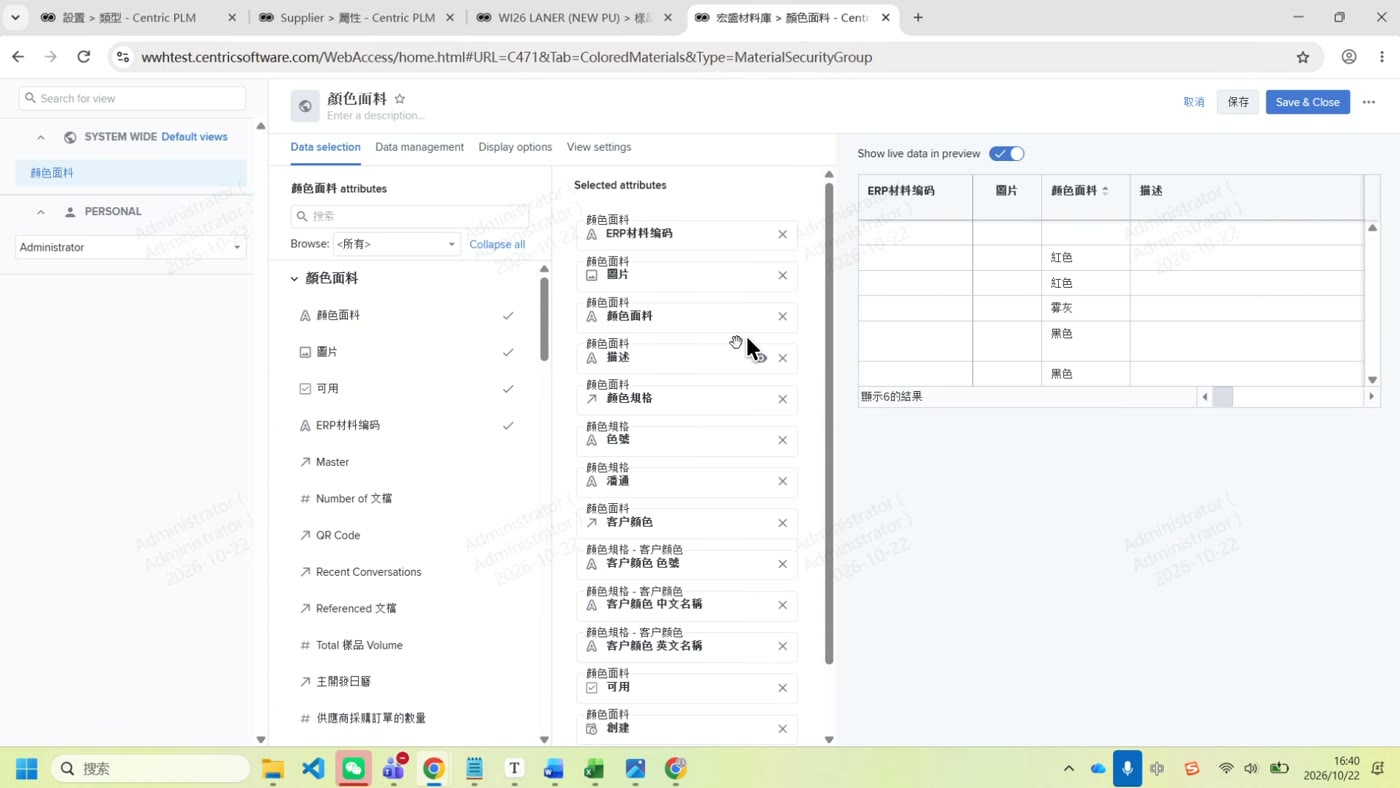Switch to the Display options tab
1400x788 pixels.
515,147
